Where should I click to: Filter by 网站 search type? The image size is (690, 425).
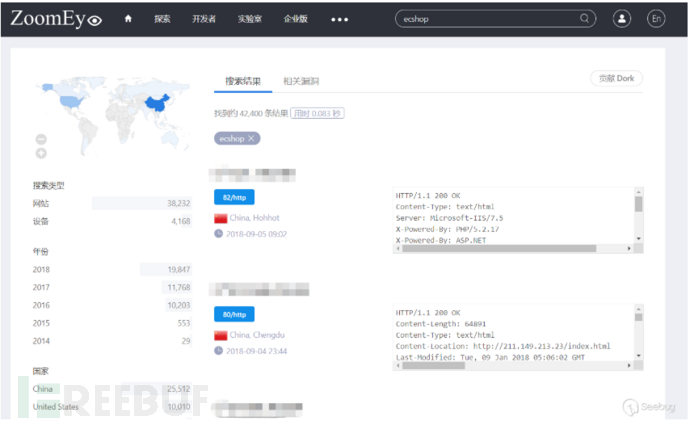[112, 203]
